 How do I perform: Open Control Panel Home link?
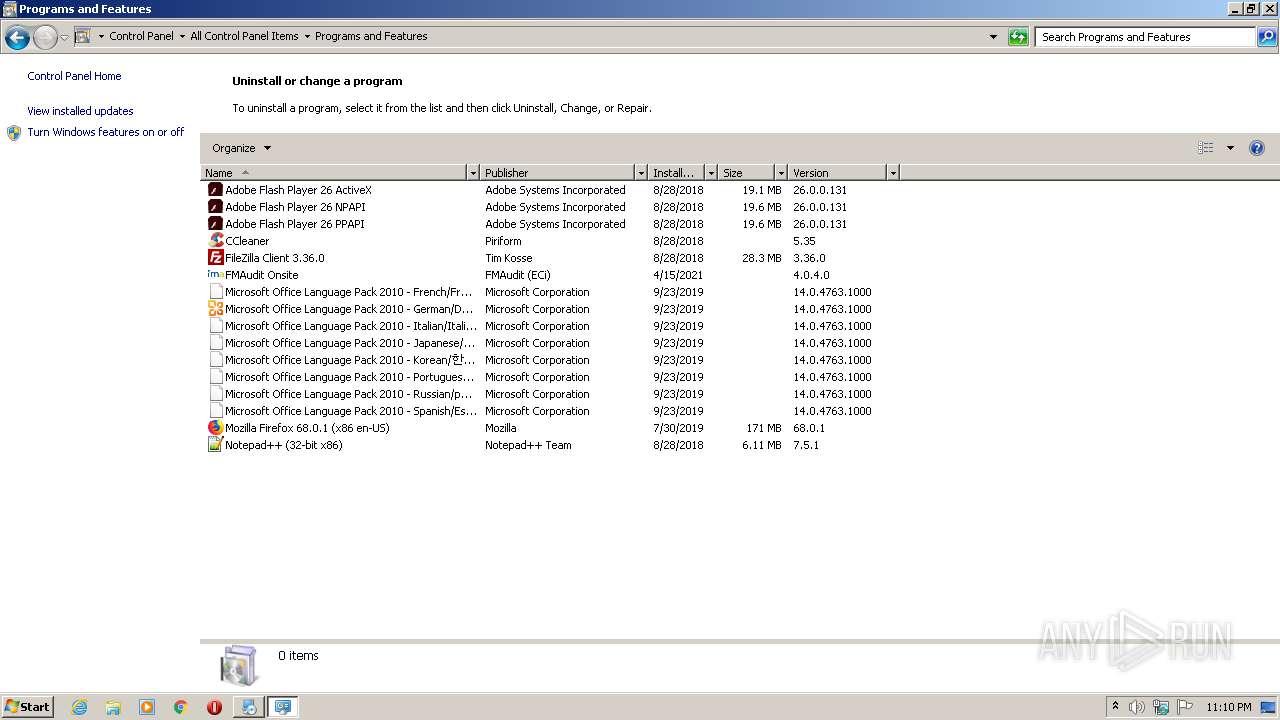pos(74,76)
